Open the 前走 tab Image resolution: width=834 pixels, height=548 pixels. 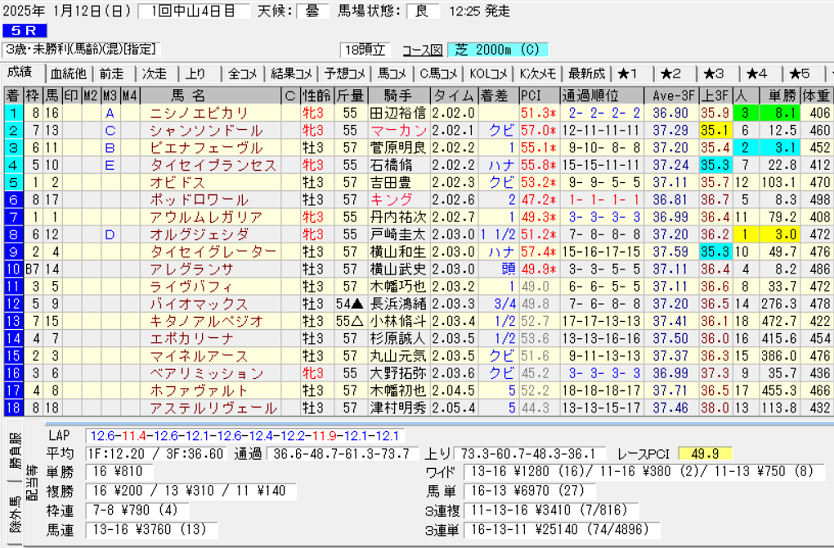[x=112, y=73]
